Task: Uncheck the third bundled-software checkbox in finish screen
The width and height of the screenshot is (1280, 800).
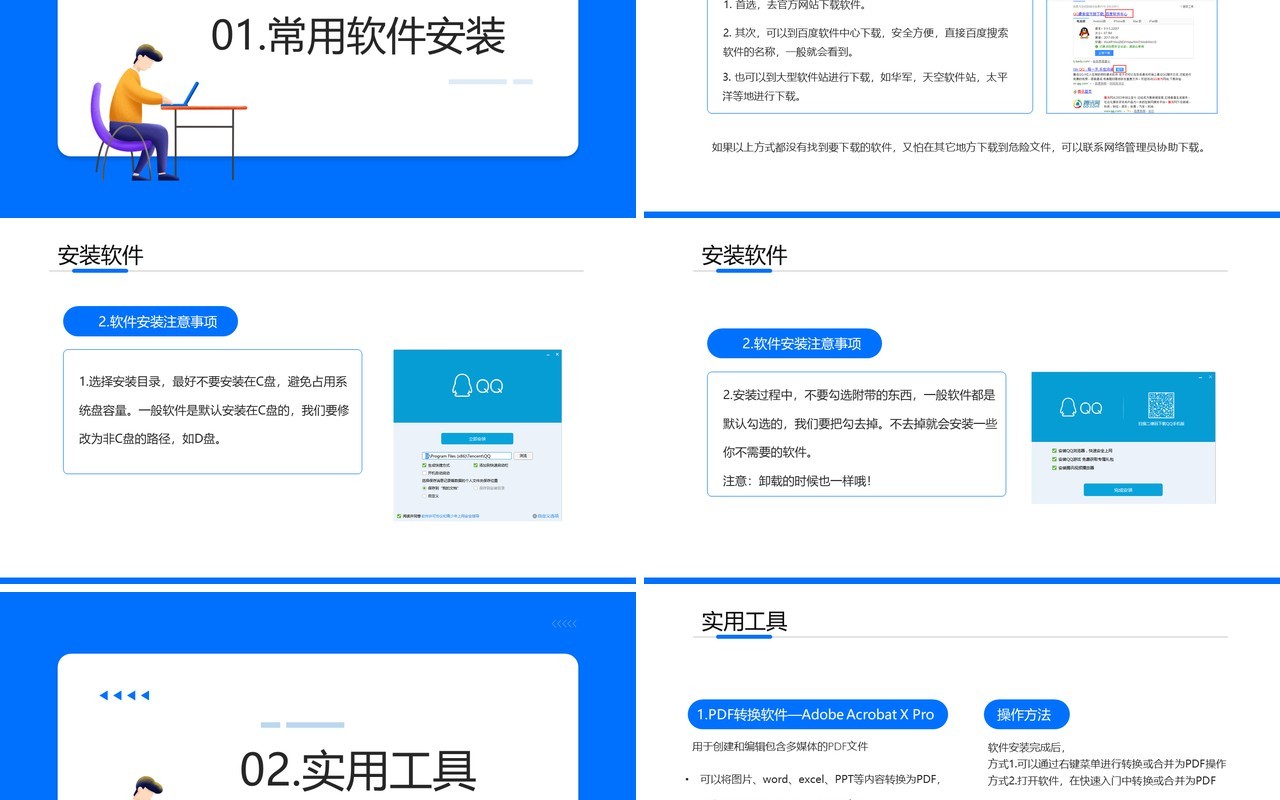Action: [1054, 468]
